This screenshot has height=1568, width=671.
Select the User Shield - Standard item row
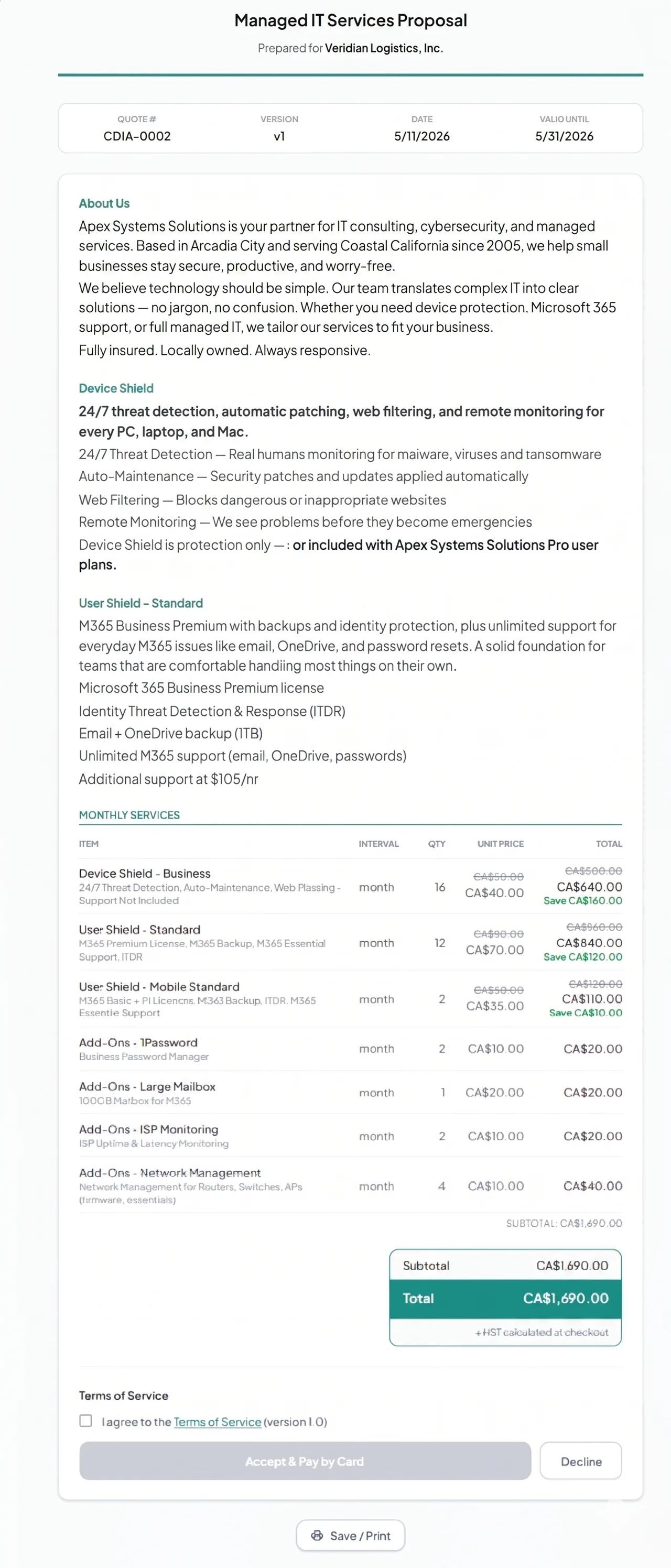[x=350, y=942]
